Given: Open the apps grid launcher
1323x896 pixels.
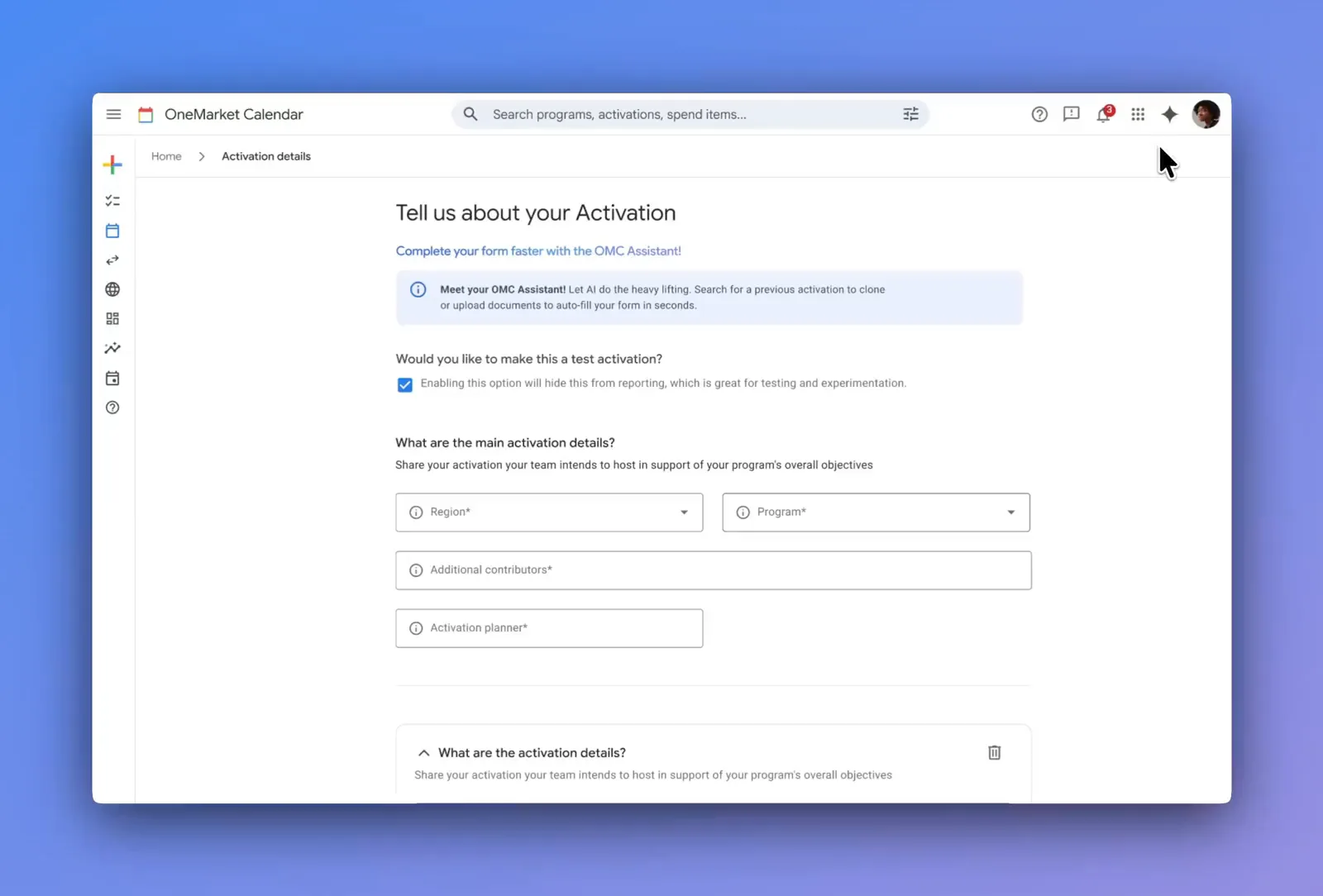Looking at the screenshot, I should tap(1138, 114).
